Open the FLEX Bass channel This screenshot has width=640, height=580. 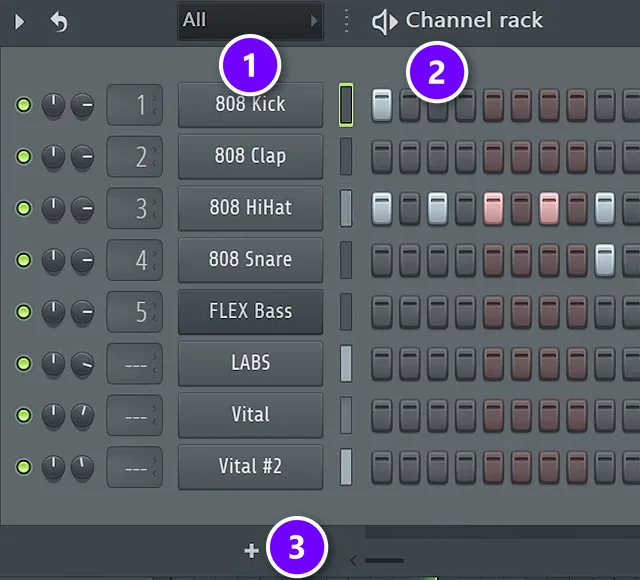click(250, 312)
